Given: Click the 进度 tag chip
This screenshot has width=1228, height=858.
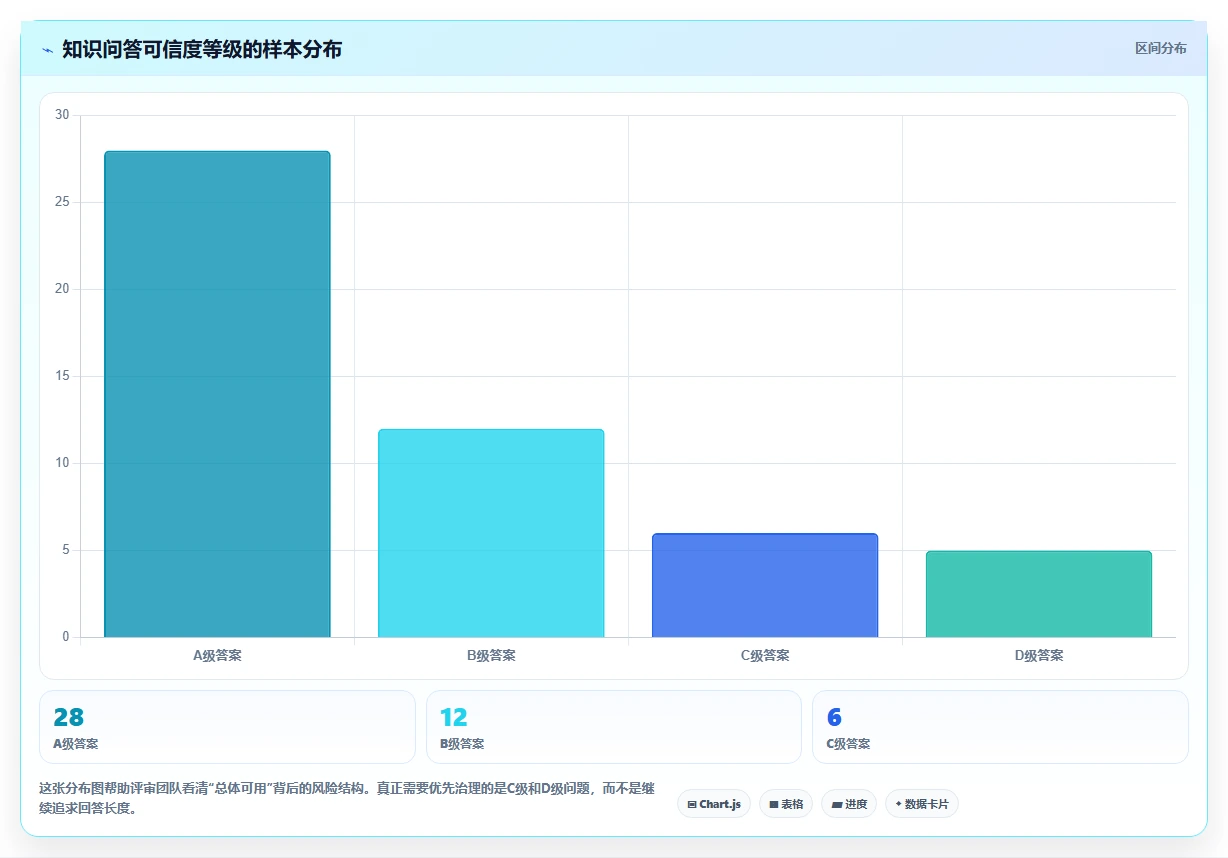Looking at the screenshot, I should coord(849,804).
